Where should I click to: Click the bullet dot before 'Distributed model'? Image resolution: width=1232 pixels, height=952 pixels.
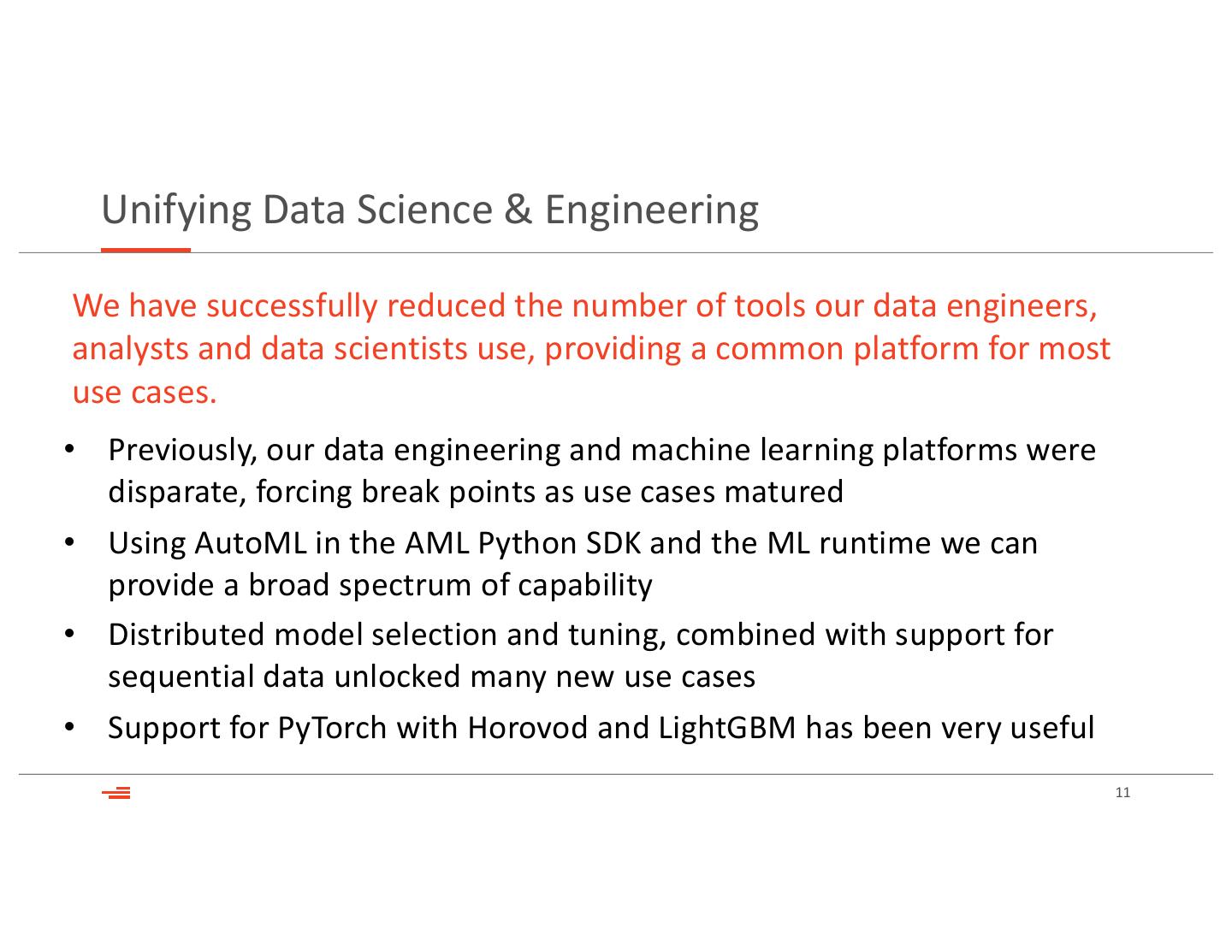coord(70,635)
